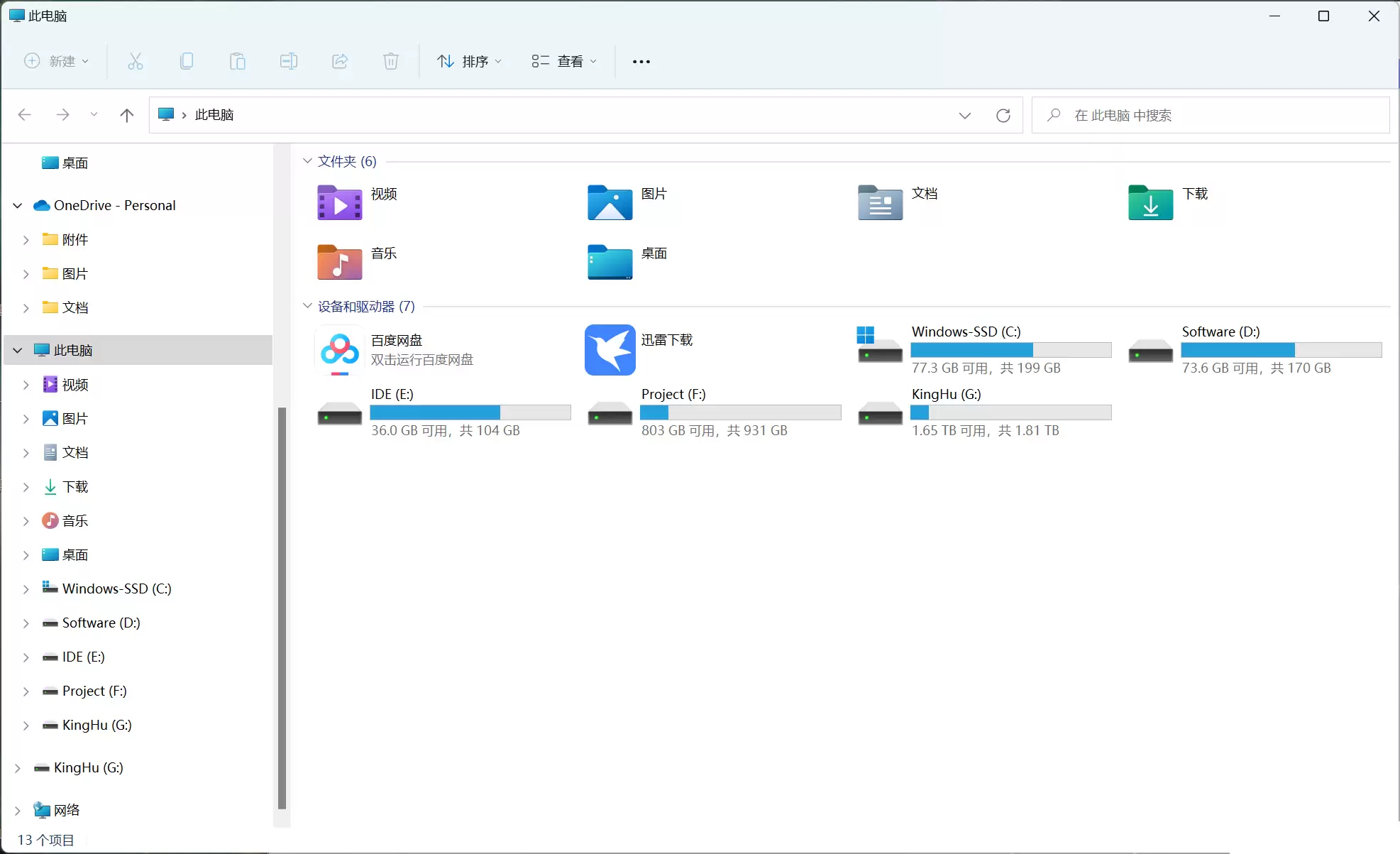Expand Windows-SSD (C:) in navigation tree
The image size is (1400, 854).
click(x=26, y=589)
